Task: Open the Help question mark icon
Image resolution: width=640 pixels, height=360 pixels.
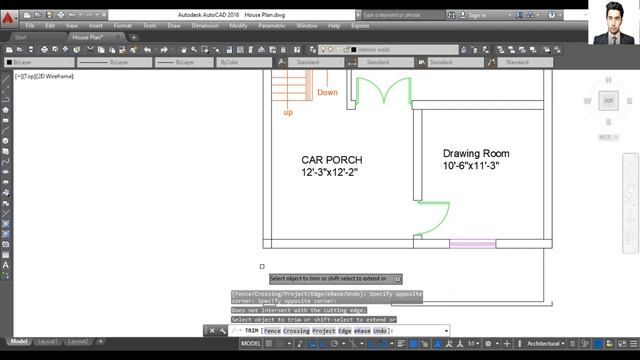Action: point(552,15)
